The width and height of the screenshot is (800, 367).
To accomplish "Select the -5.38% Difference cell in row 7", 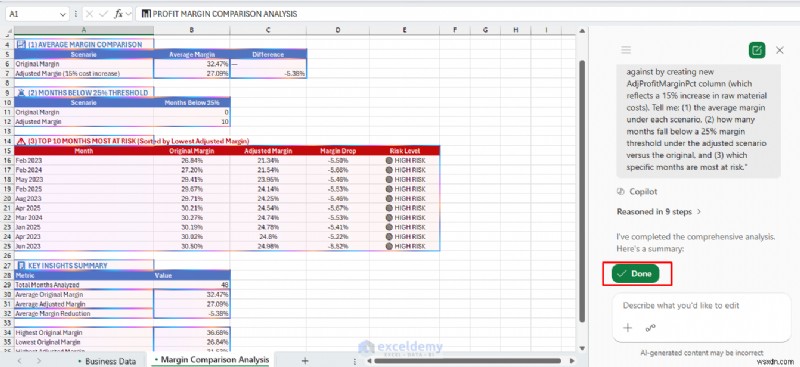I will tap(268, 74).
